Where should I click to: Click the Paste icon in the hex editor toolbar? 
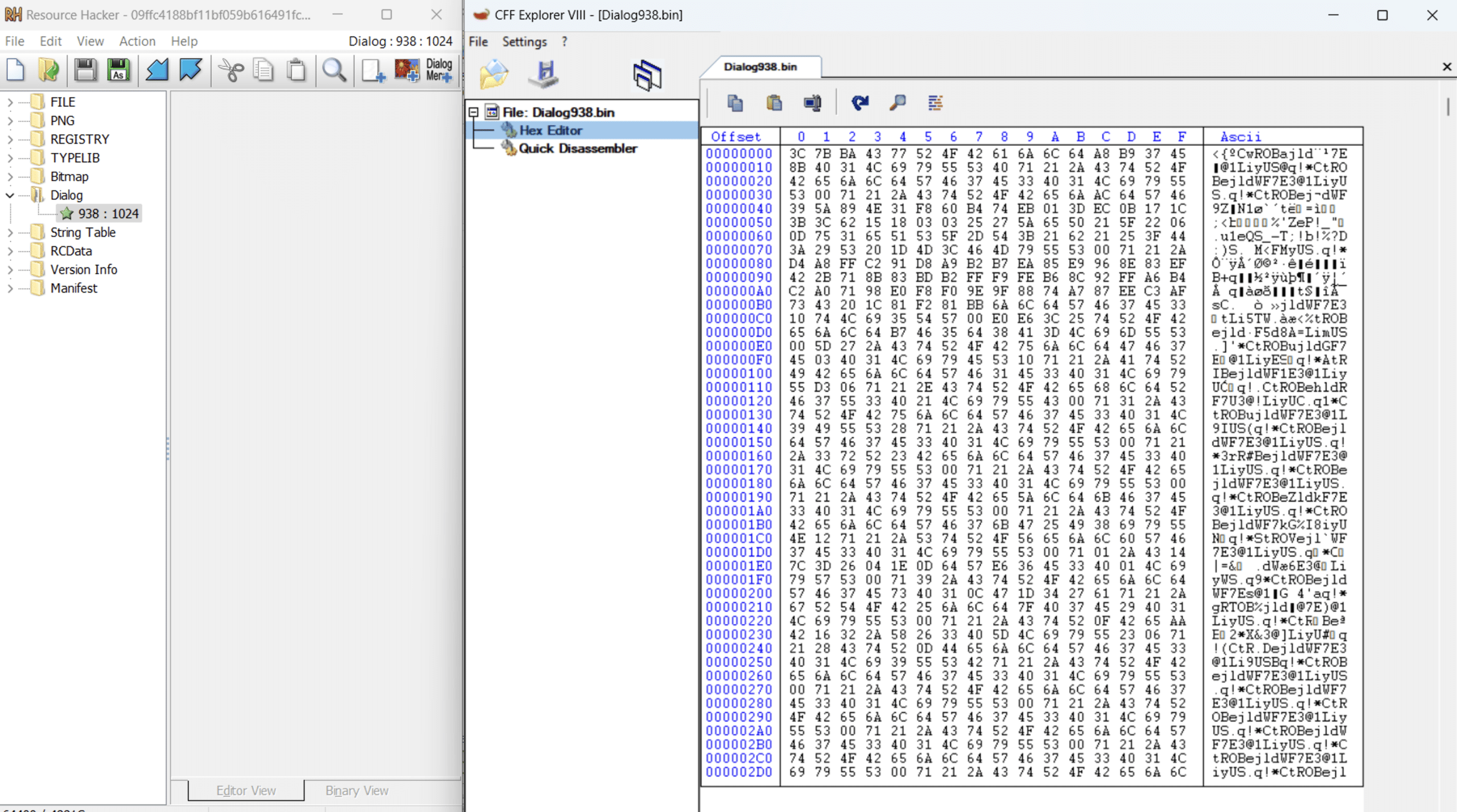pos(773,103)
